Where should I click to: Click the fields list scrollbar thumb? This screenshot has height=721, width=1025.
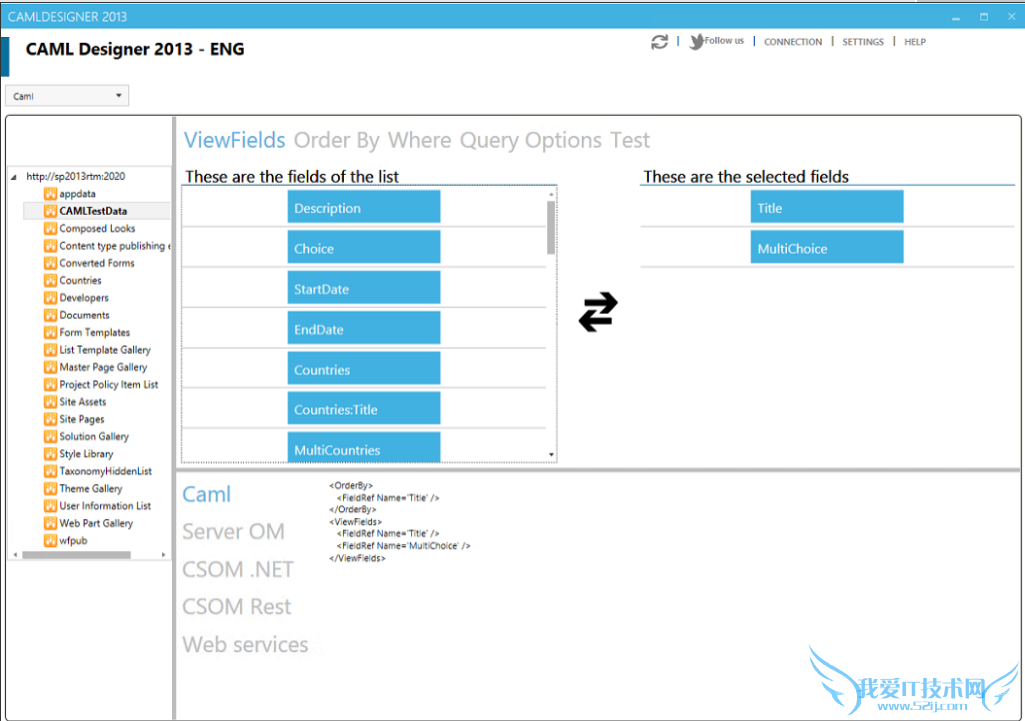[551, 227]
